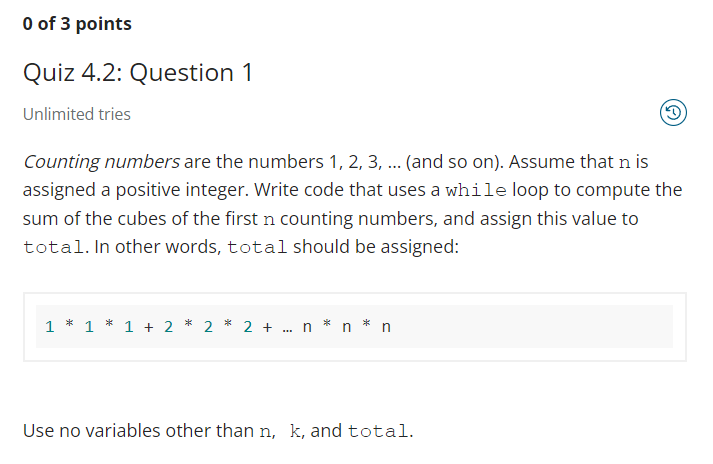Click the text Use no variables other than

click(x=138, y=431)
